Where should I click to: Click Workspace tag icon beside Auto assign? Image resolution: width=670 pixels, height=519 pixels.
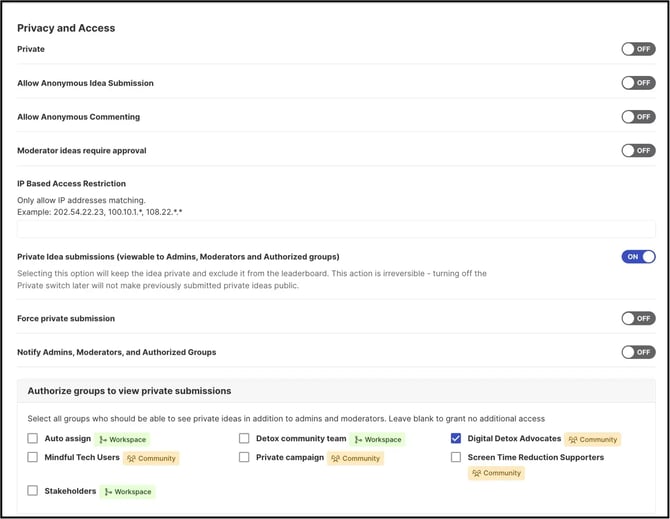pyautogui.click(x=105, y=440)
